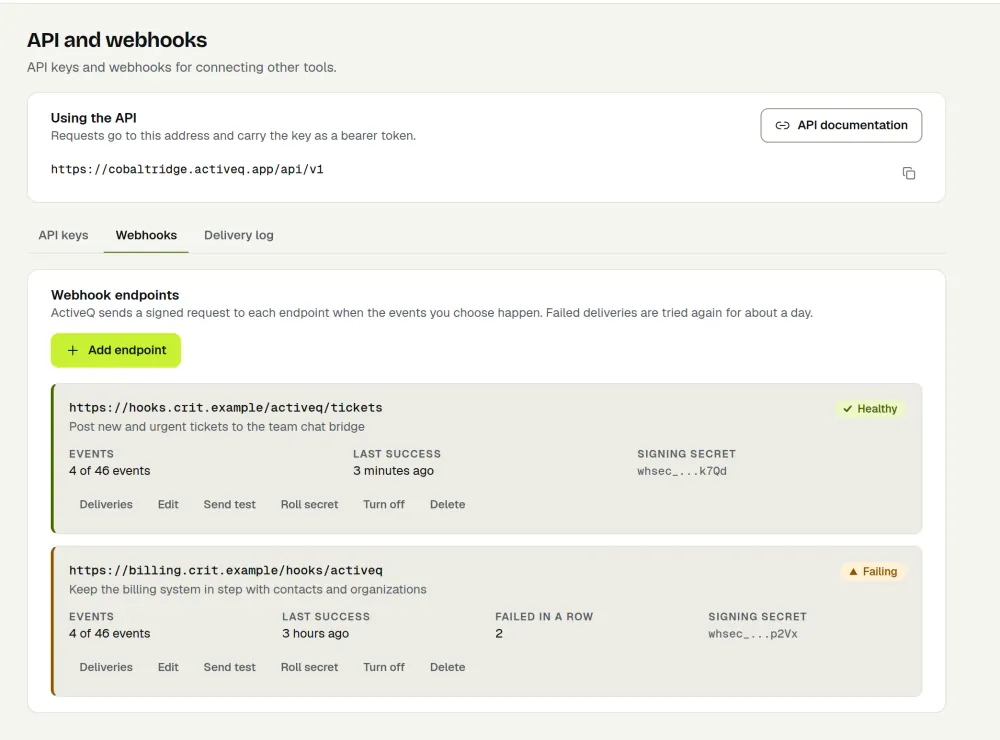
Task: Roll secret for the billing endpoint
Action: tap(309, 667)
